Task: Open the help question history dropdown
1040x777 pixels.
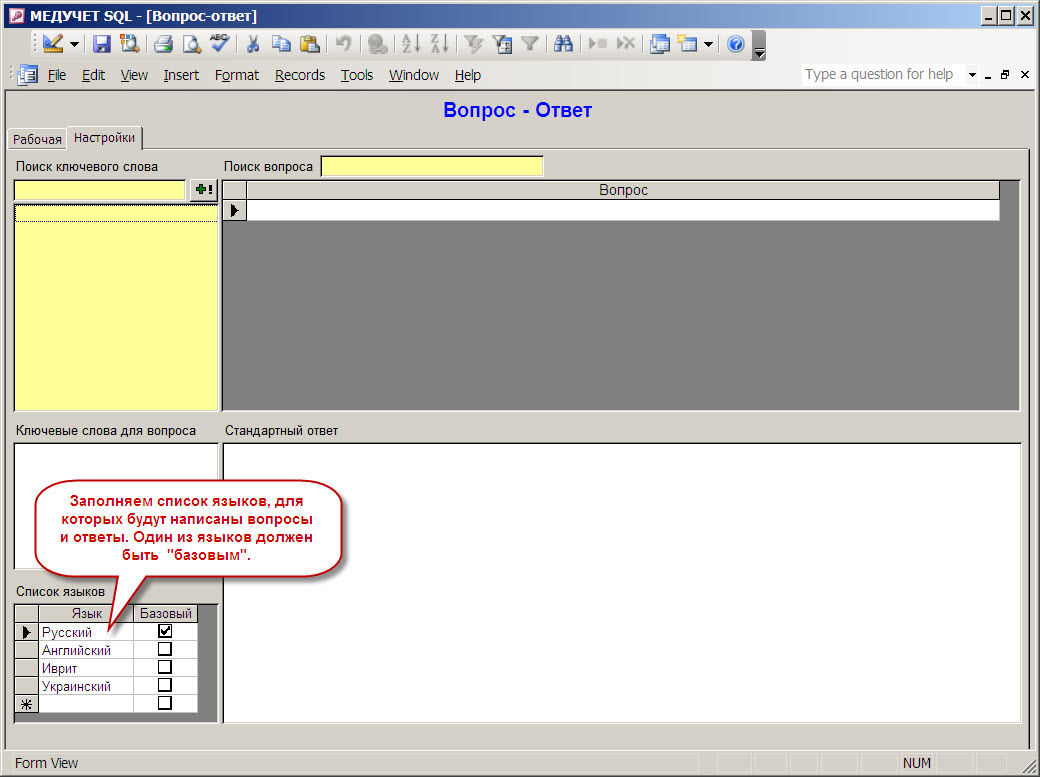Action: pos(972,75)
